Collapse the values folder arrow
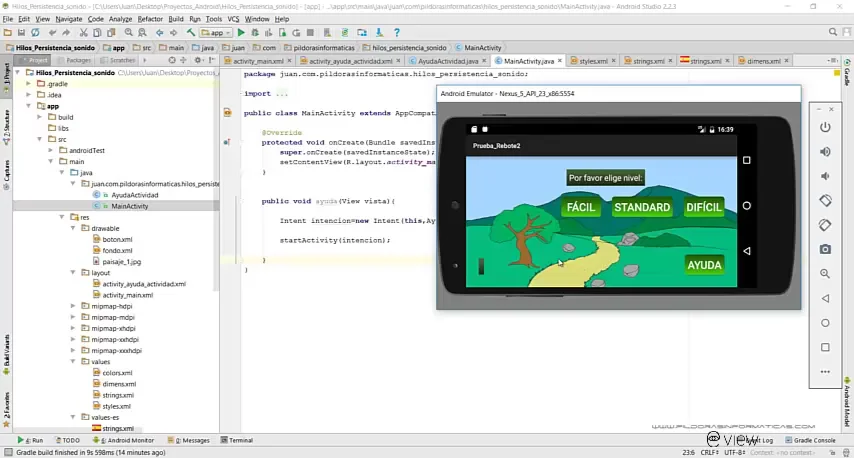854x458 pixels. [73, 362]
